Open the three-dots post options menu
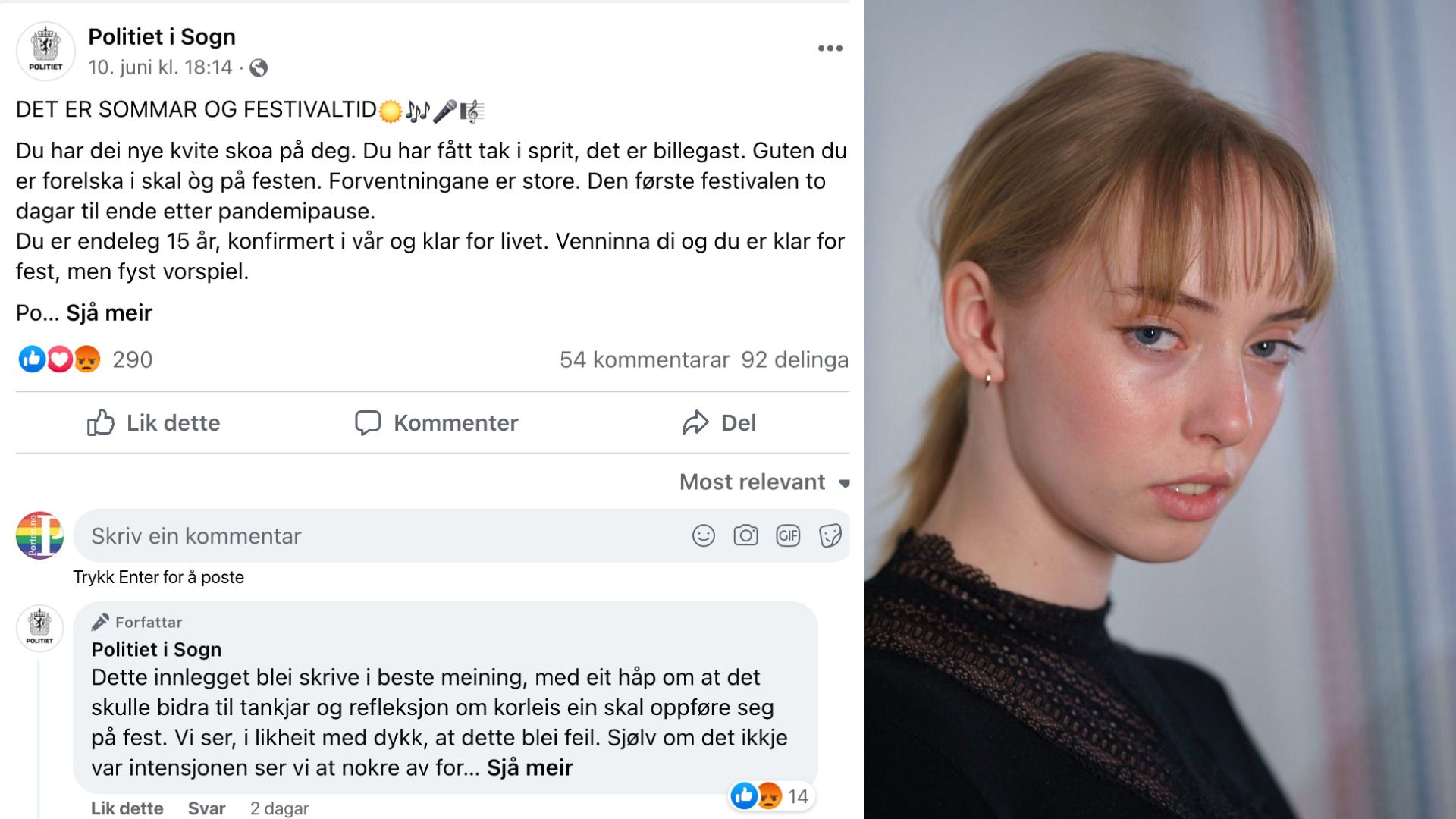Screen dimensions: 1456x819 tap(830, 49)
